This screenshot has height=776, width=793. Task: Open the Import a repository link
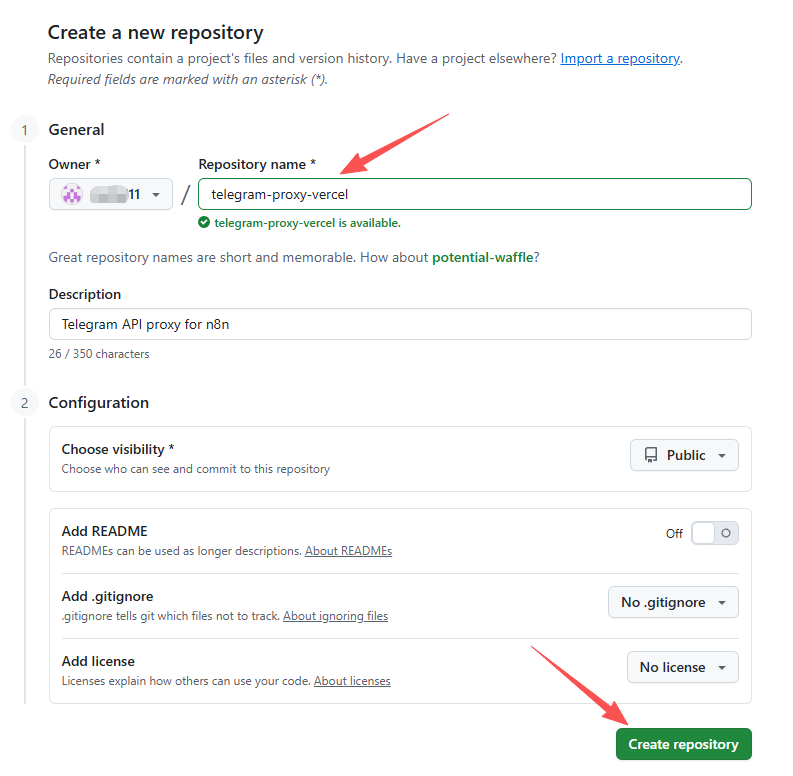coord(620,59)
